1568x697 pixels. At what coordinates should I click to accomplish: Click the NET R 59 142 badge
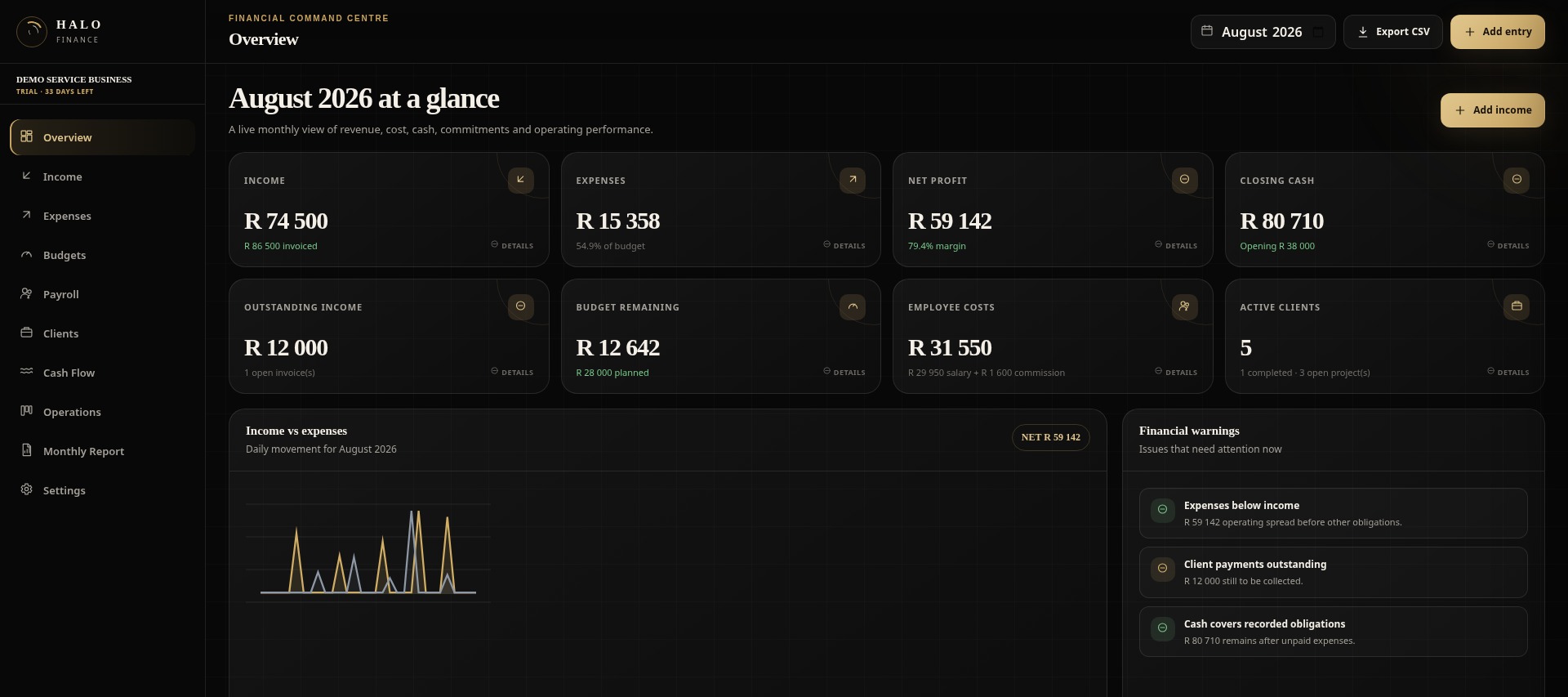[1051, 437]
